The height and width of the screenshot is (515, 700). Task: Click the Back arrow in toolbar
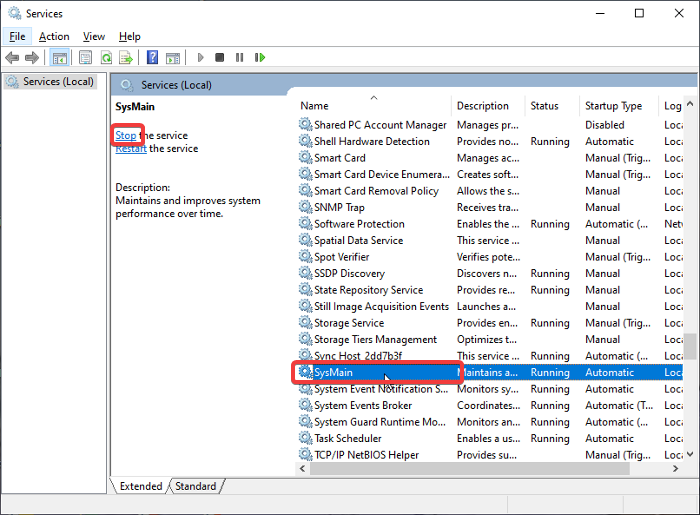[x=13, y=58]
